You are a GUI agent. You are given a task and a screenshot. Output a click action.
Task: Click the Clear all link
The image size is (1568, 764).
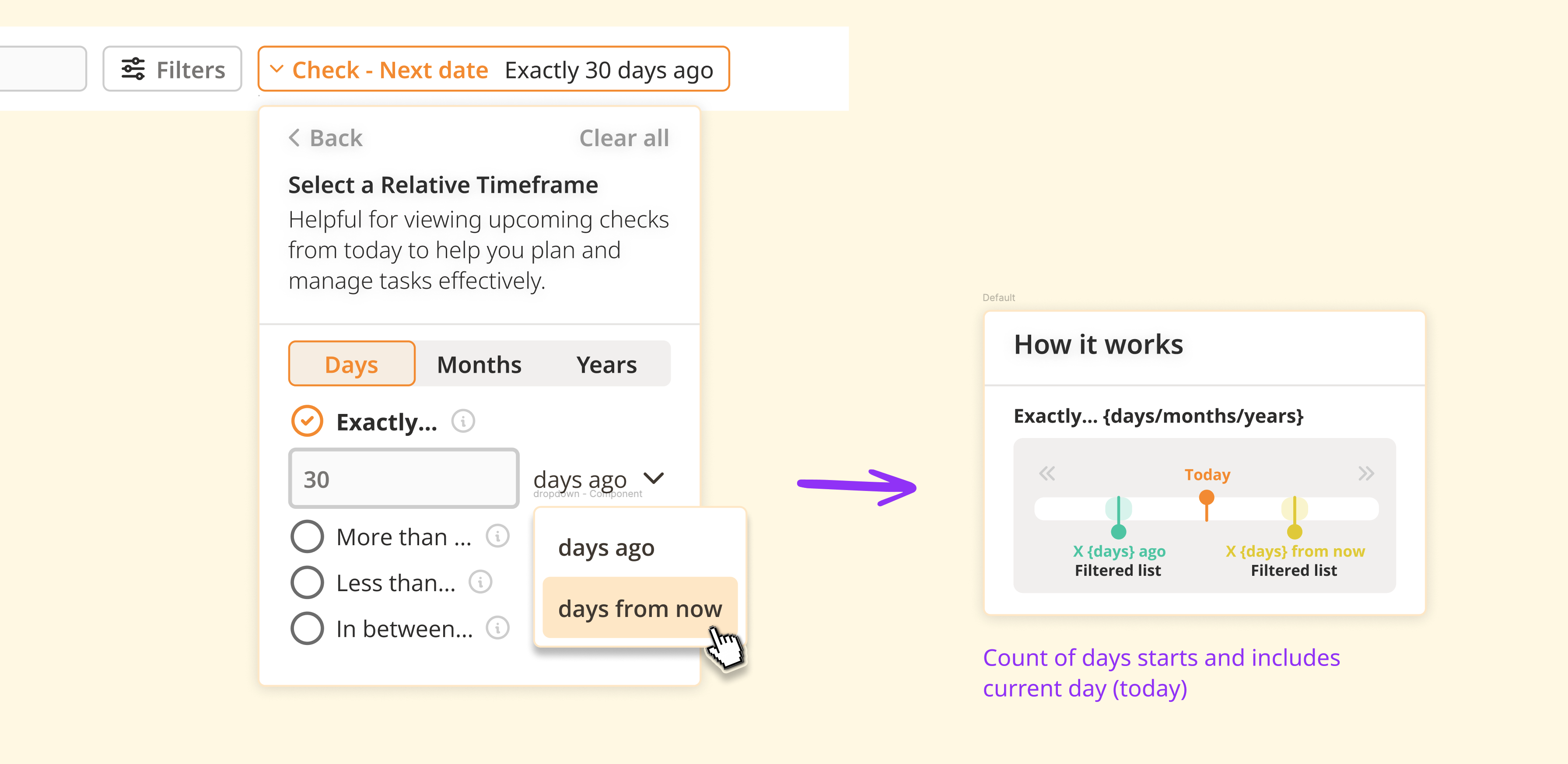pos(624,138)
